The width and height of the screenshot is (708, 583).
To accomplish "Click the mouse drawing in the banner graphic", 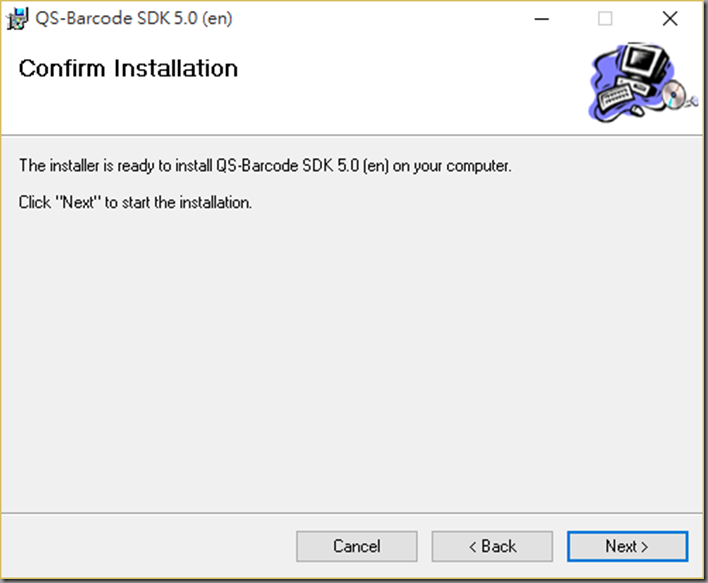I will click(x=637, y=110).
